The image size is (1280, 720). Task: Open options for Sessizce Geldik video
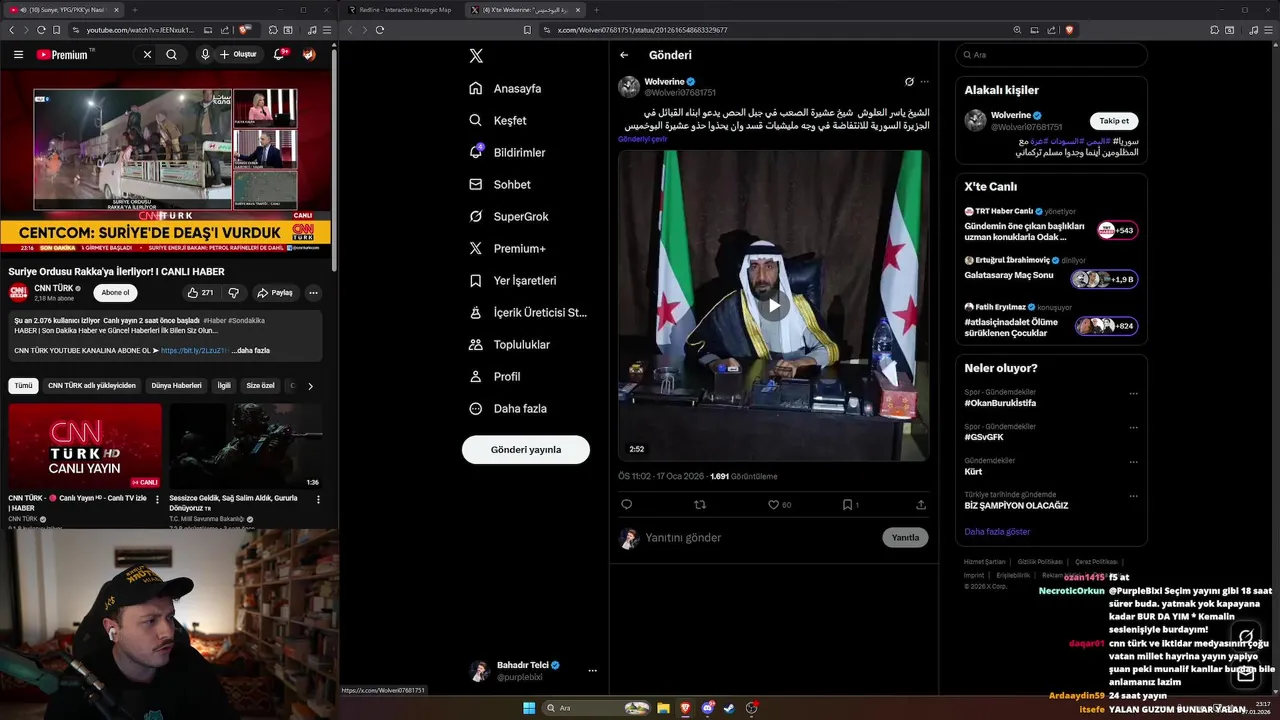click(318, 499)
